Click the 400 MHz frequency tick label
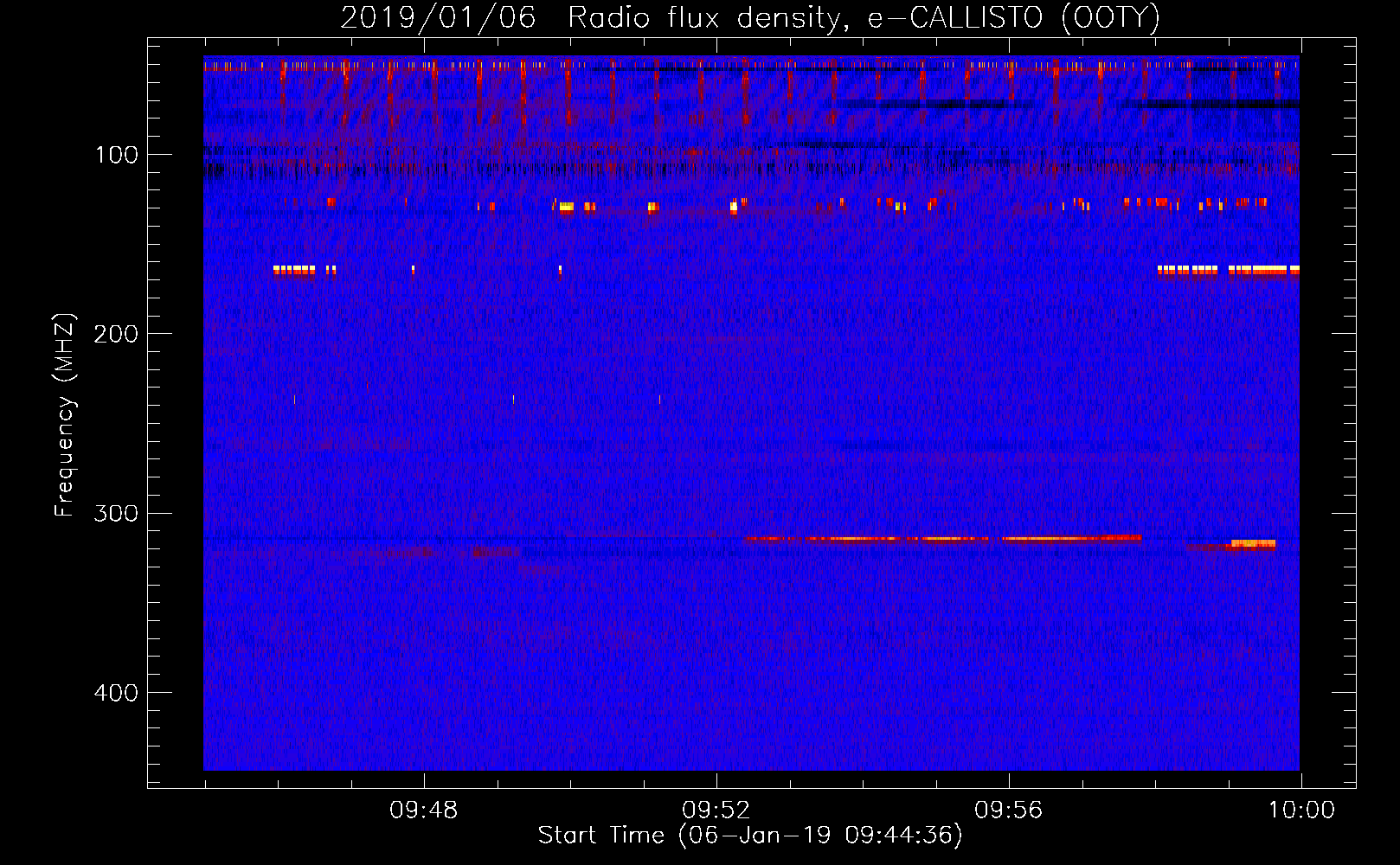1400x865 pixels. pos(116,693)
